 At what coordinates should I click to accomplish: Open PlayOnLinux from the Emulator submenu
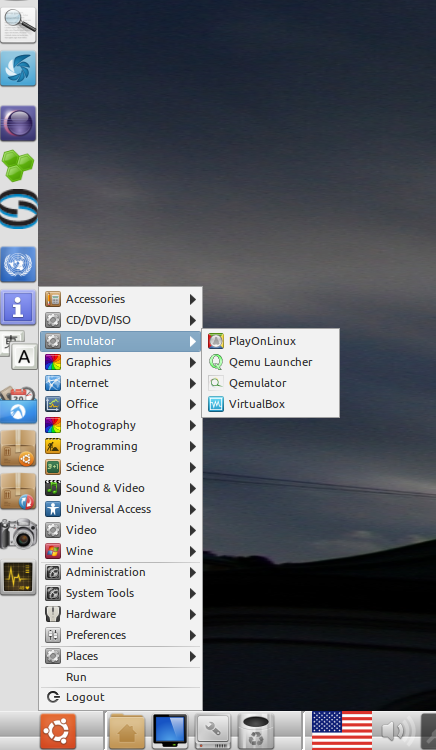pyautogui.click(x=271, y=341)
